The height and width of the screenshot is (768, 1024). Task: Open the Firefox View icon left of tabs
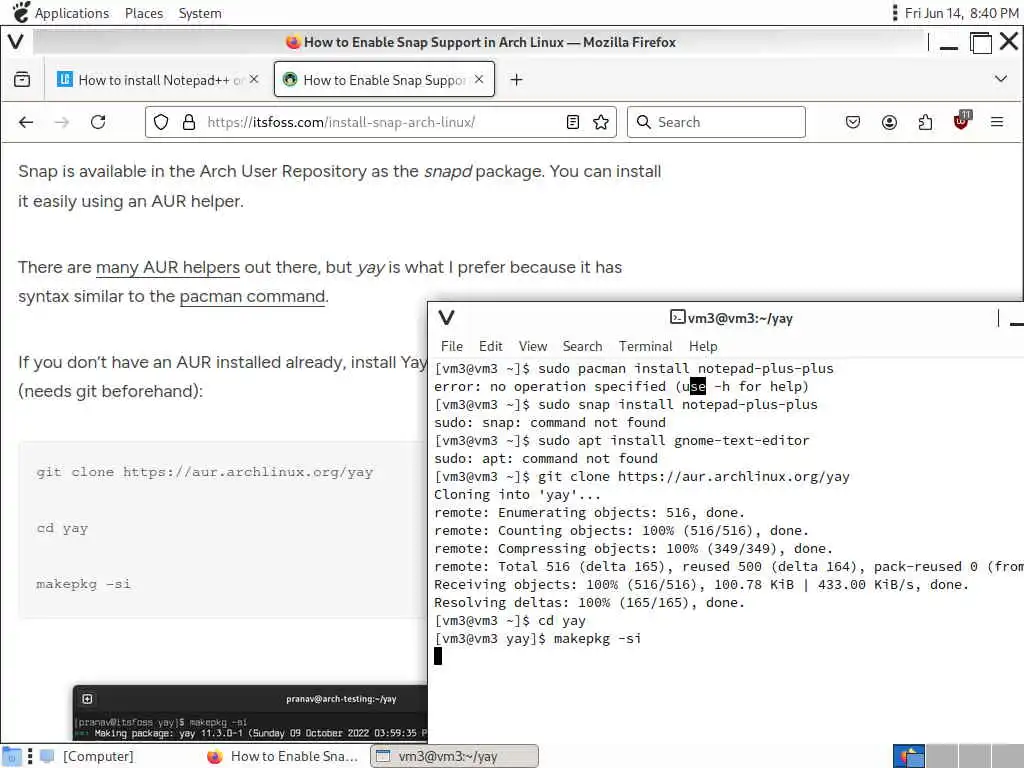22,80
